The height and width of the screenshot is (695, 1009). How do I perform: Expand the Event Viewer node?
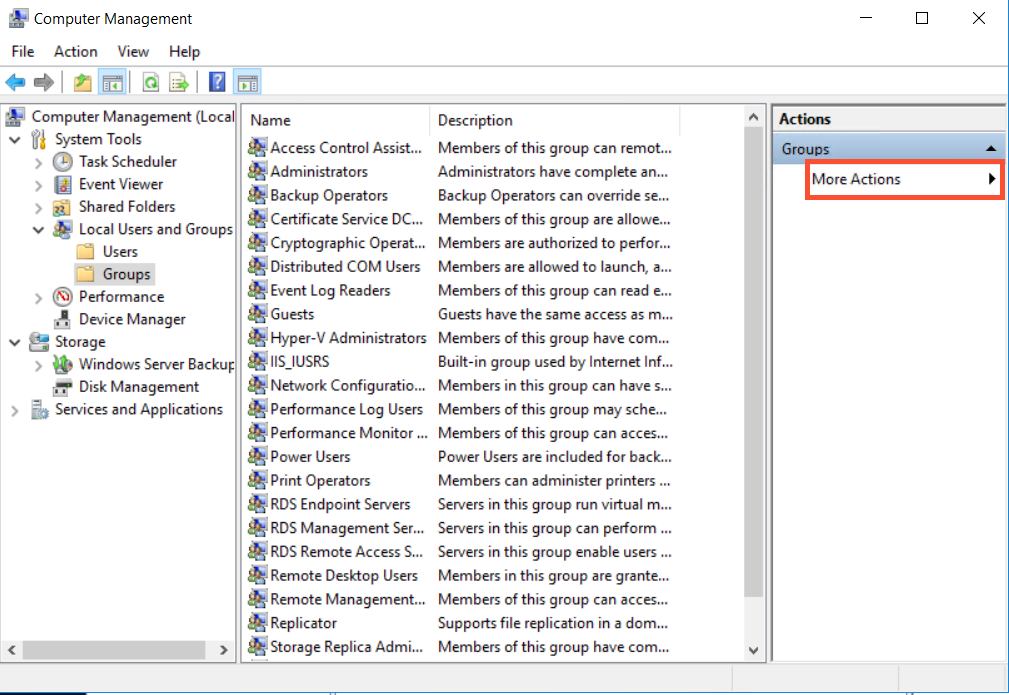point(39,186)
